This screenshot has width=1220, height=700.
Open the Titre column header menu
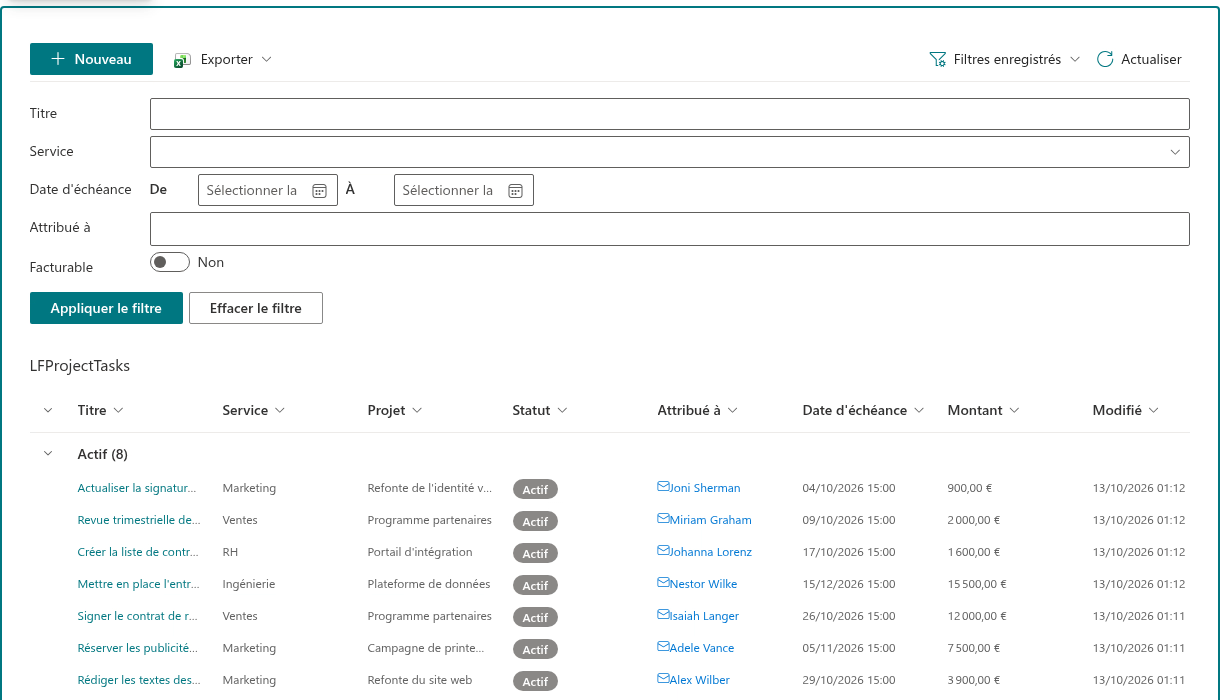point(100,410)
